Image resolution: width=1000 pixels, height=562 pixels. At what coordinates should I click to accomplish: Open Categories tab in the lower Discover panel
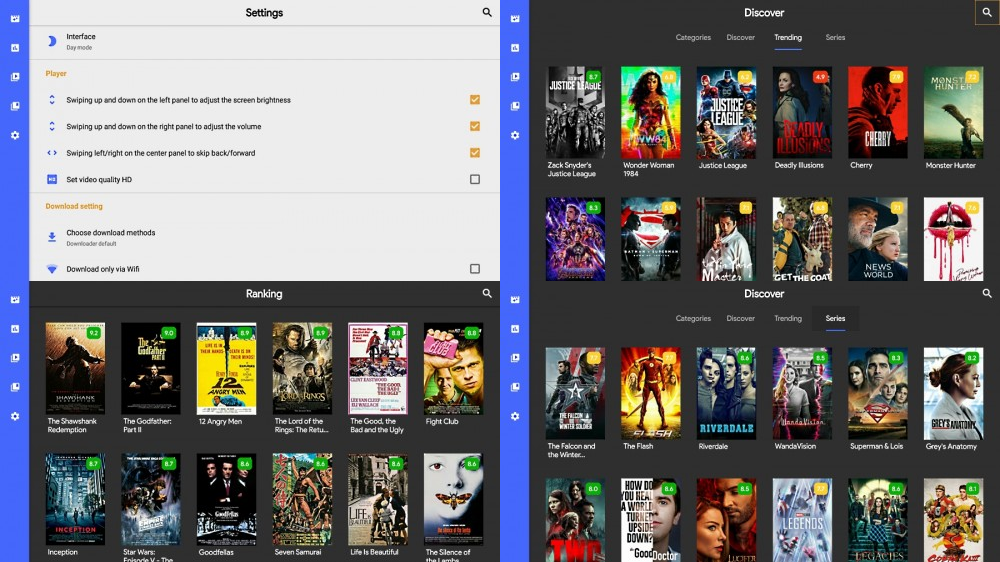pos(693,318)
